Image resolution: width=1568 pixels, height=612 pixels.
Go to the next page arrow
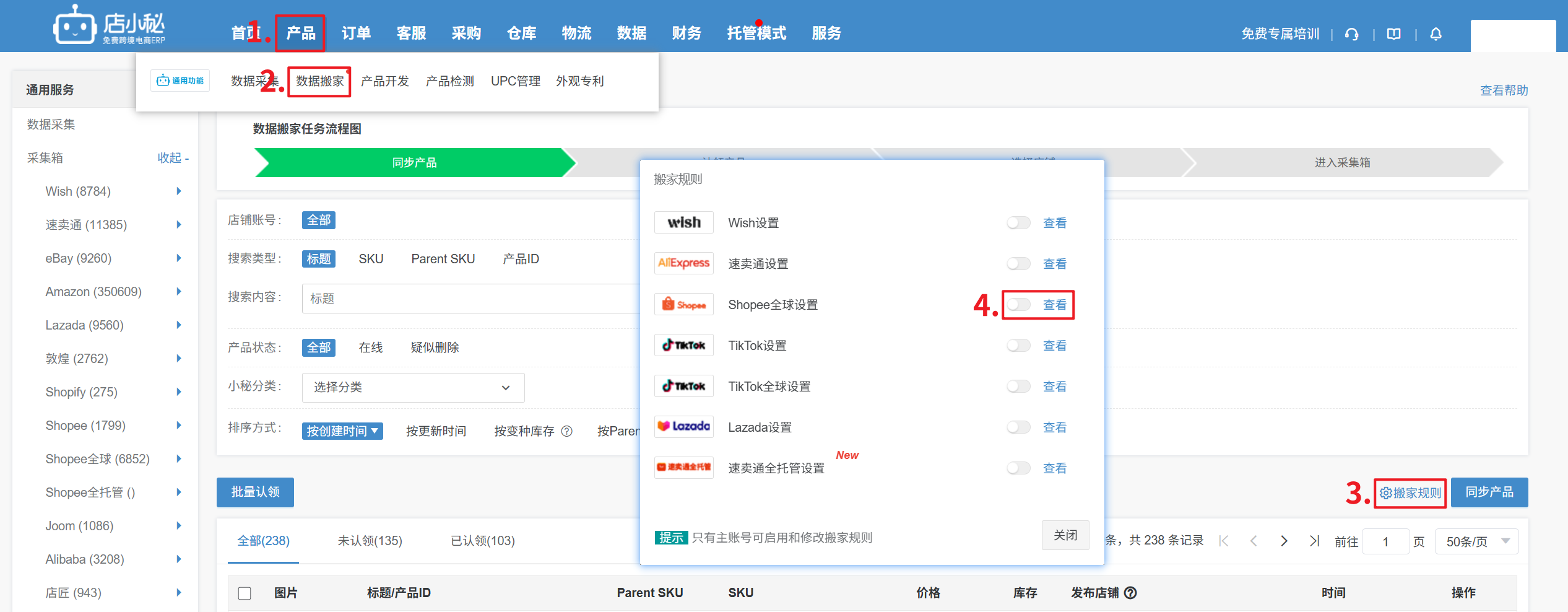[x=1284, y=541]
